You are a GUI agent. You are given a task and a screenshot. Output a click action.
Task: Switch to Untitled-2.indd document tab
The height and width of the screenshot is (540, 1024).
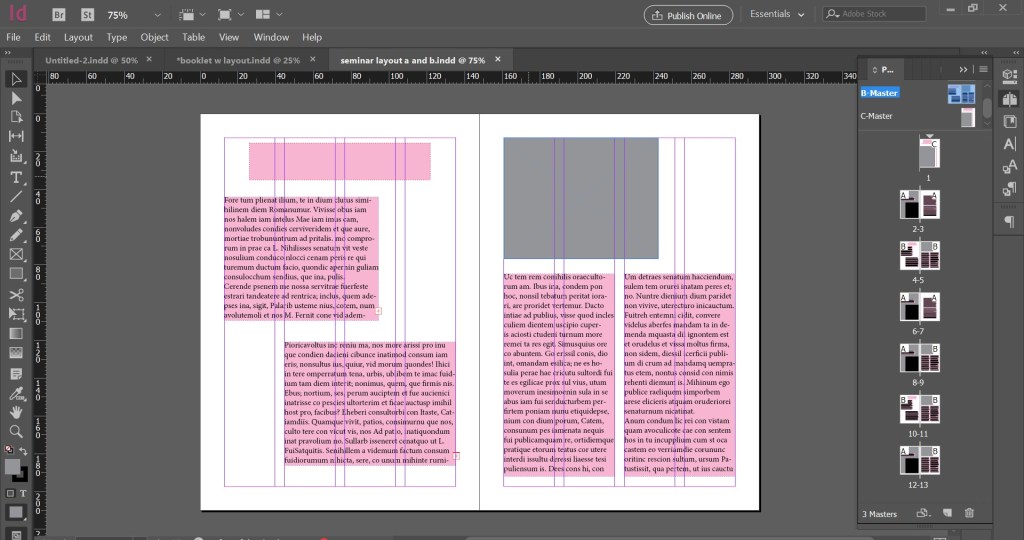click(x=91, y=60)
